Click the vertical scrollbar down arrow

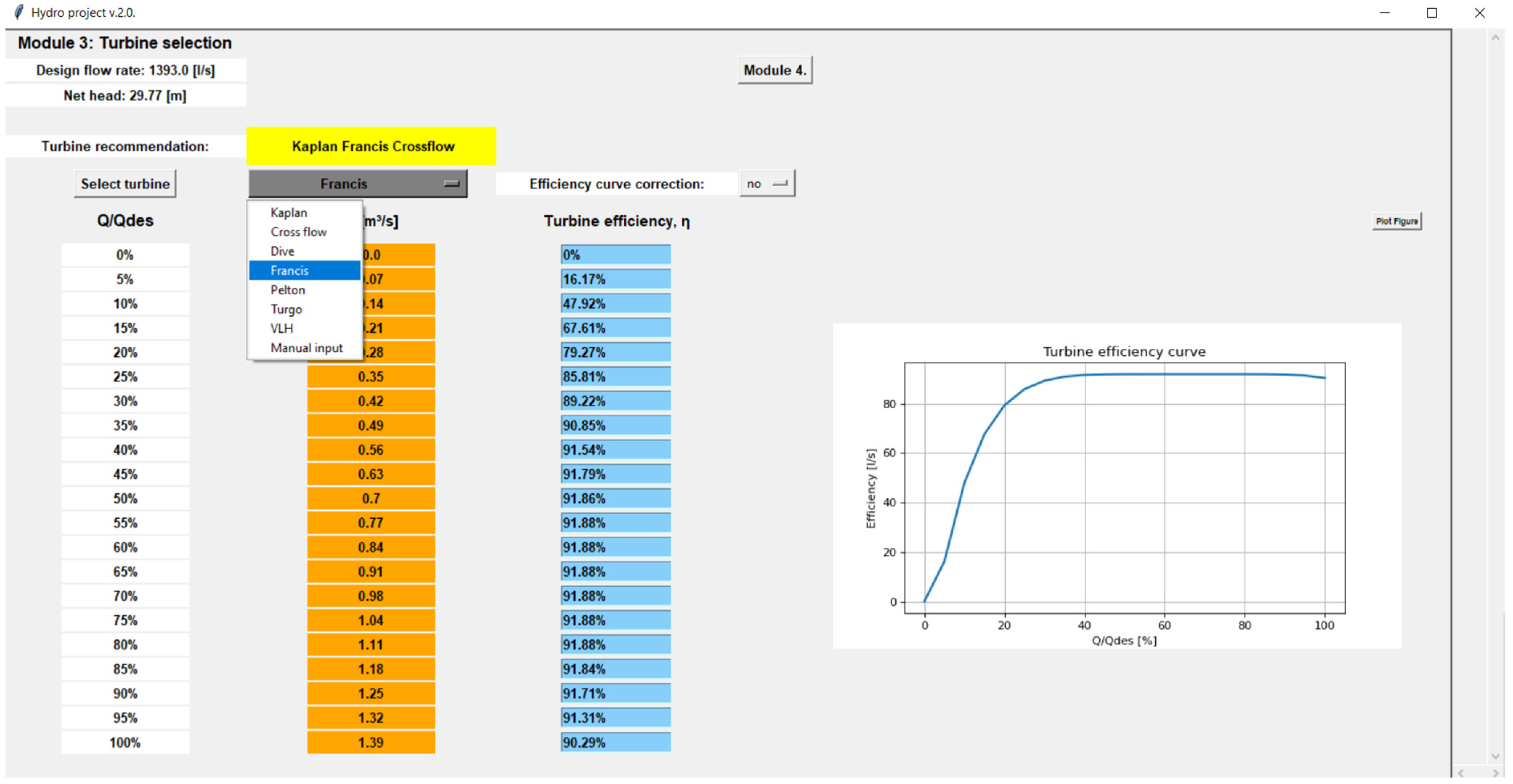click(x=1495, y=756)
